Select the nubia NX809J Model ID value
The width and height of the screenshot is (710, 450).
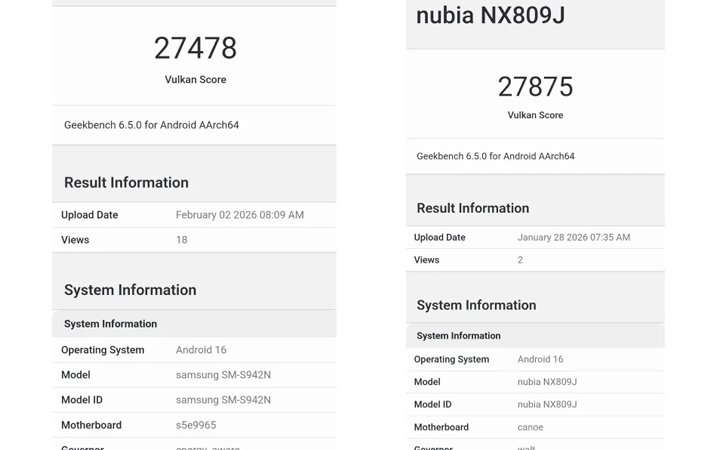pyautogui.click(x=547, y=404)
